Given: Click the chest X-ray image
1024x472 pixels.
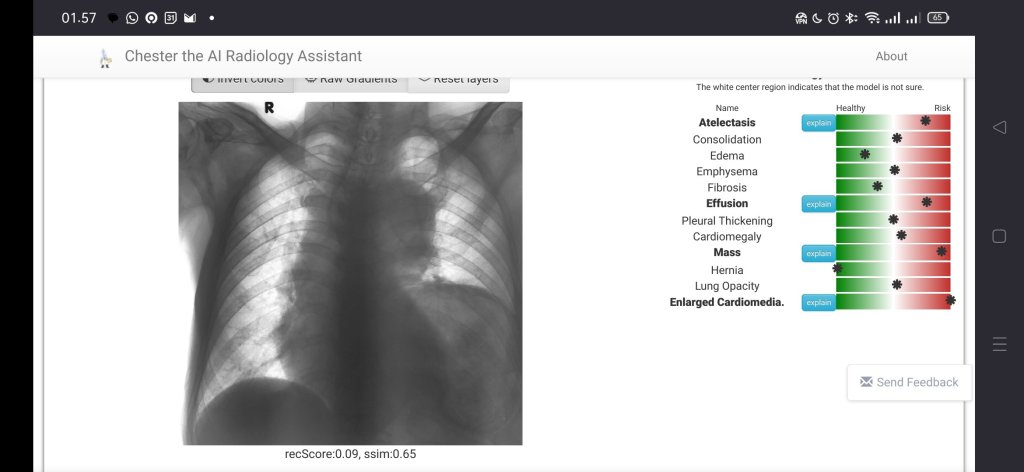Looking at the screenshot, I should (x=350, y=273).
